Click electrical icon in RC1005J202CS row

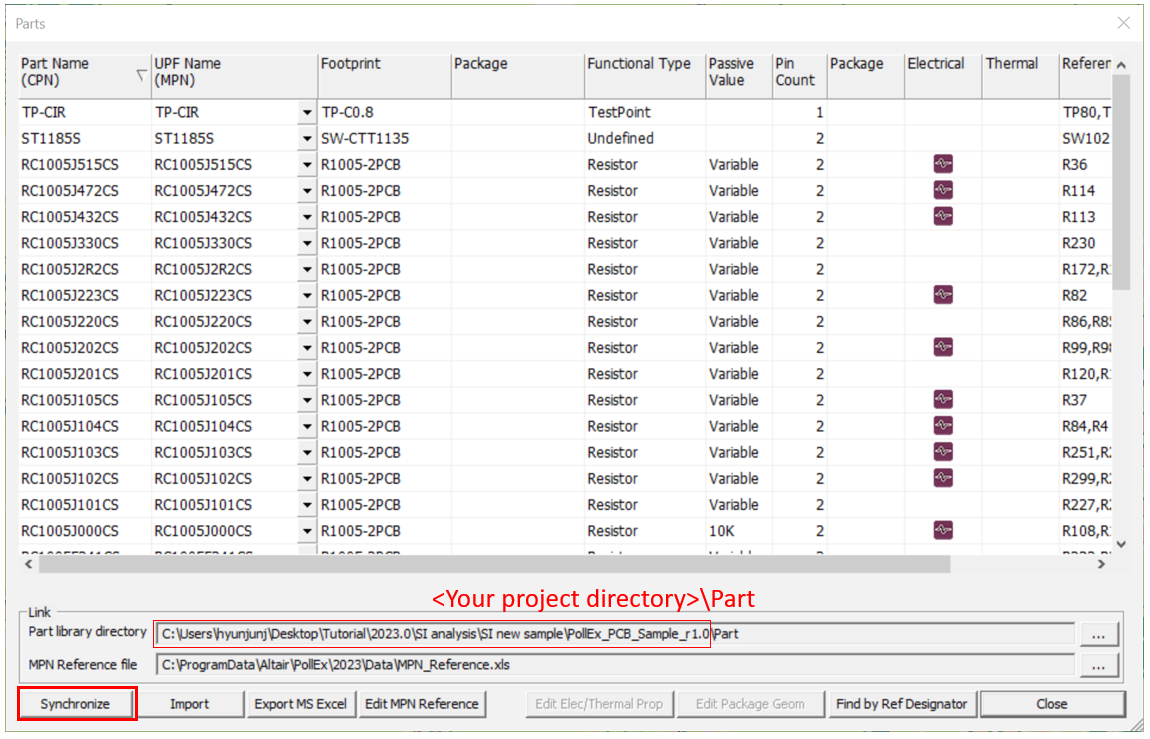(x=942, y=348)
